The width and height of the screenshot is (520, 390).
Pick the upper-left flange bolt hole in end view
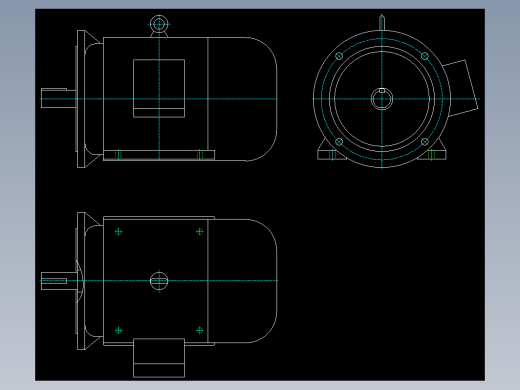click(x=339, y=56)
